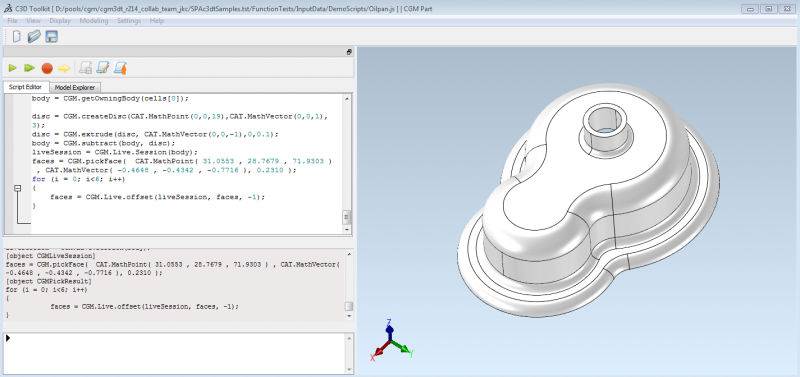
Task: Switch to the Script Editor tab
Action: (26, 87)
